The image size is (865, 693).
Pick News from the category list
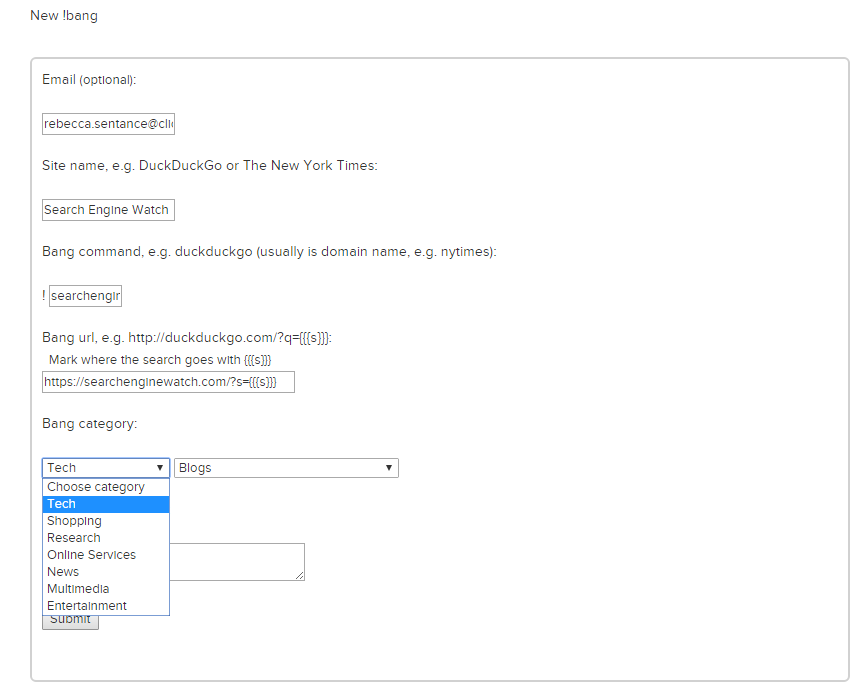click(63, 572)
